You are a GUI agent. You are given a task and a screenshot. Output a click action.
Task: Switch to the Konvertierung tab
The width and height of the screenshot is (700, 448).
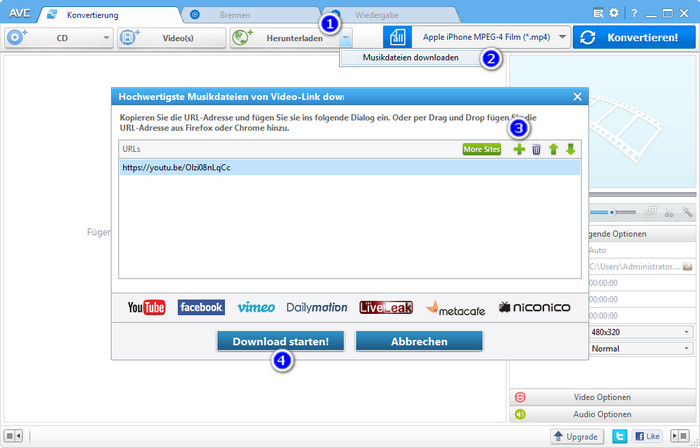coord(109,15)
